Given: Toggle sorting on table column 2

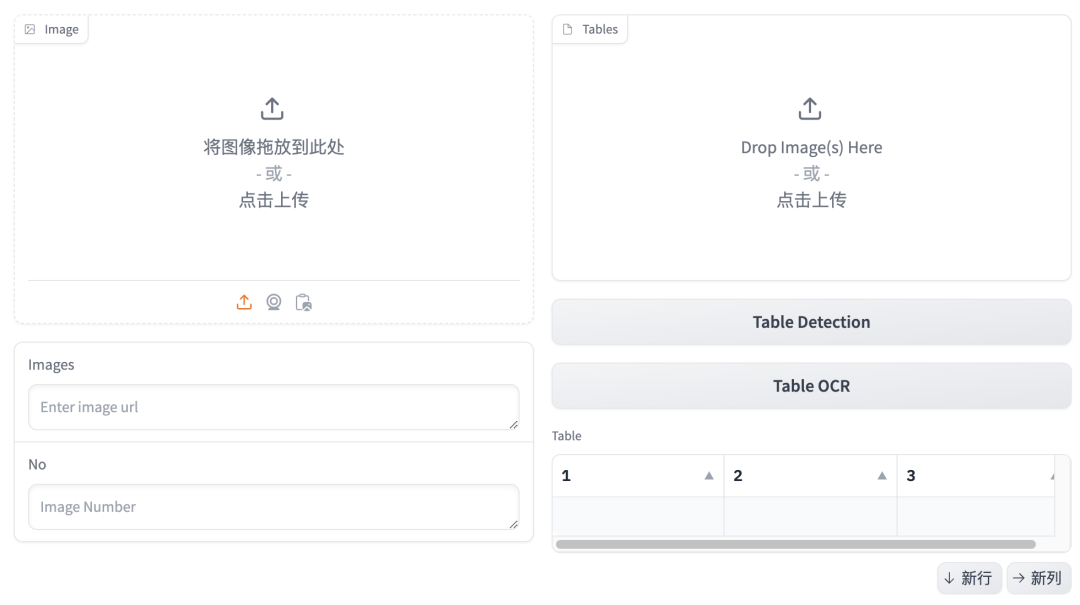Looking at the screenshot, I should [x=882, y=475].
